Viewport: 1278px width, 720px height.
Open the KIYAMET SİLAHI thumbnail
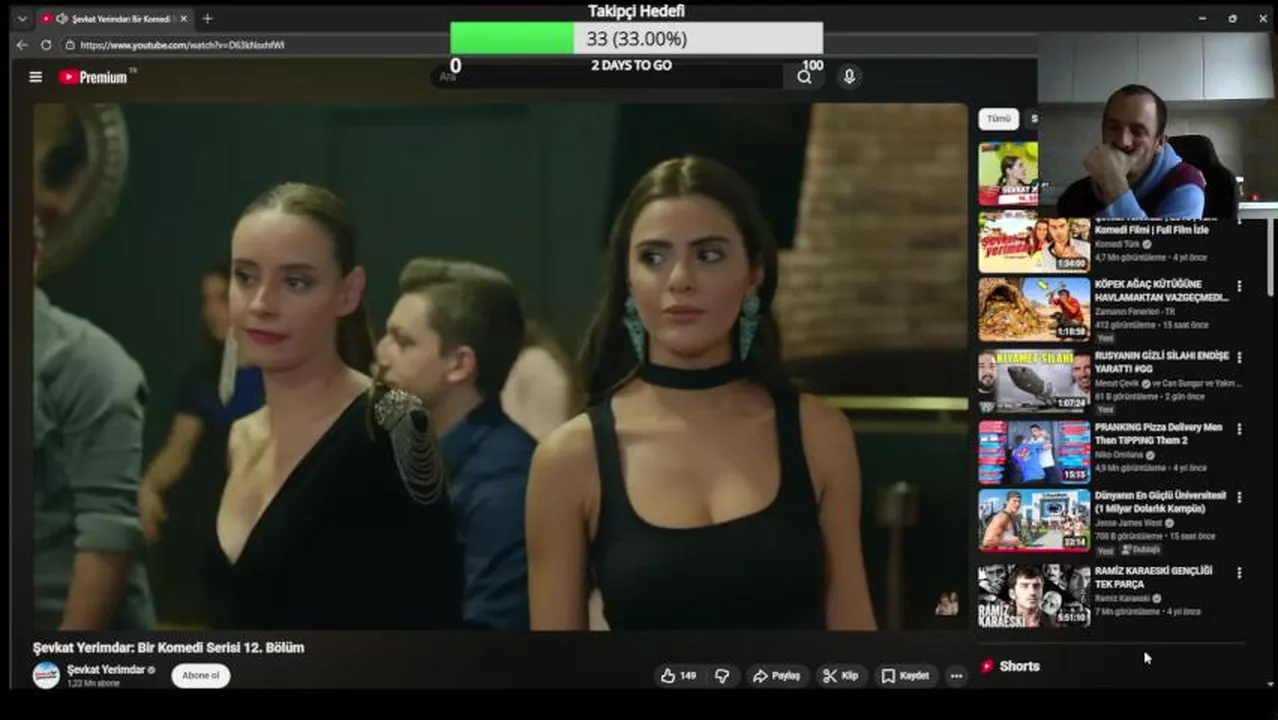tap(1034, 381)
